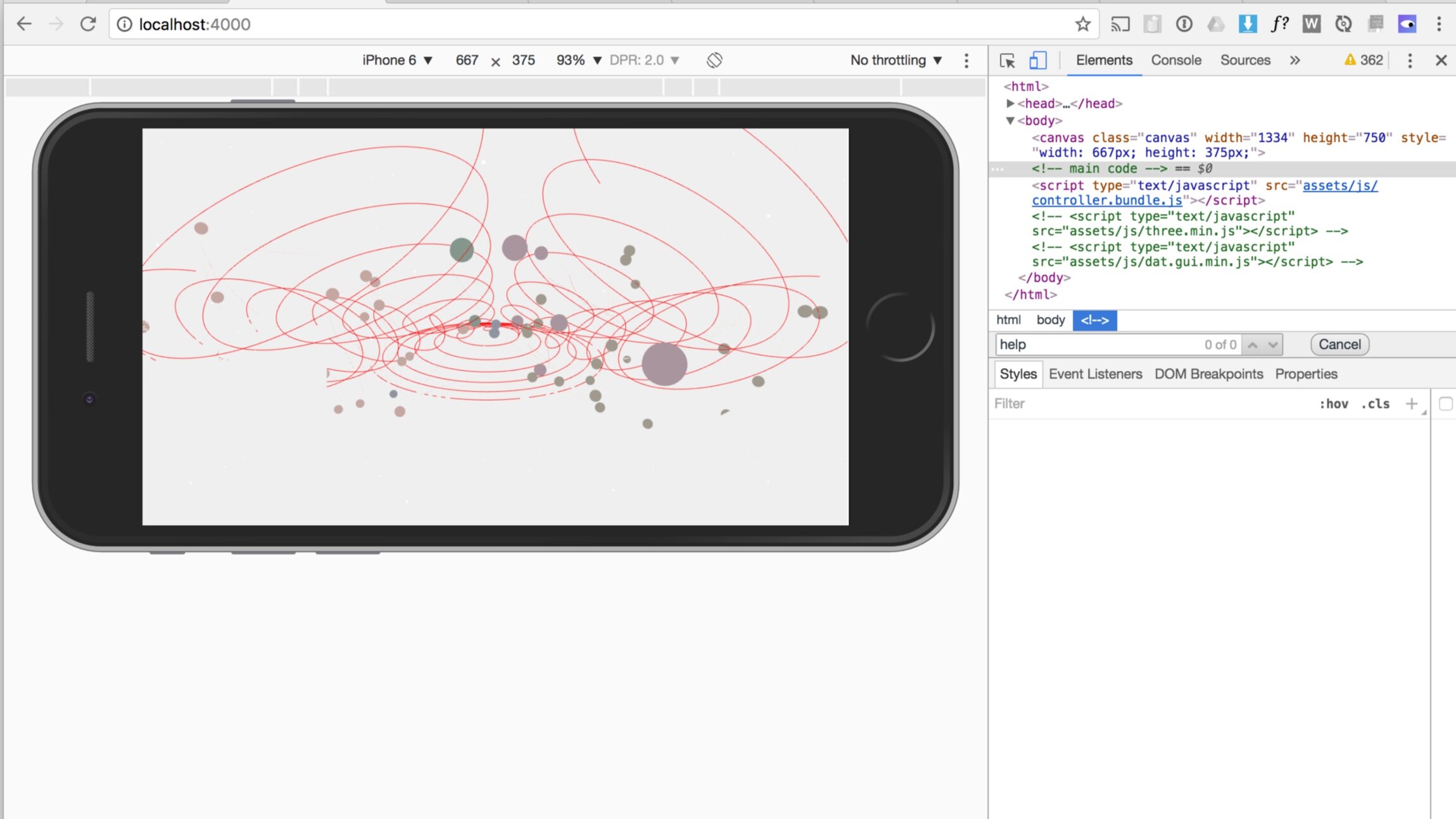Click the purple extension icon in toolbar
1456x819 pixels.
1407,24
